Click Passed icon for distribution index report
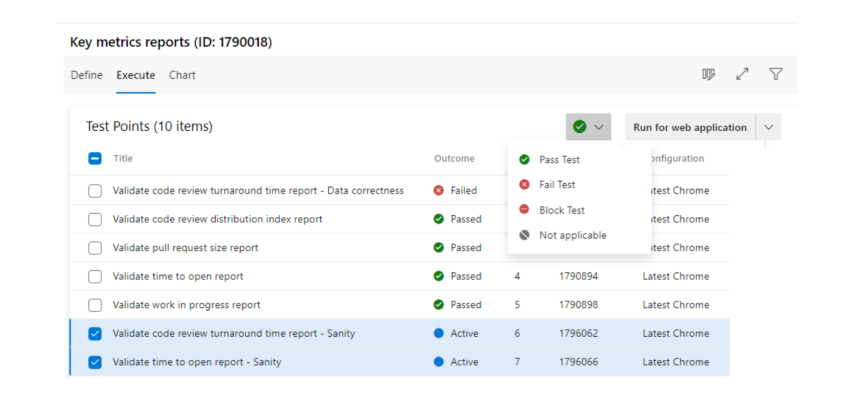 (x=438, y=219)
